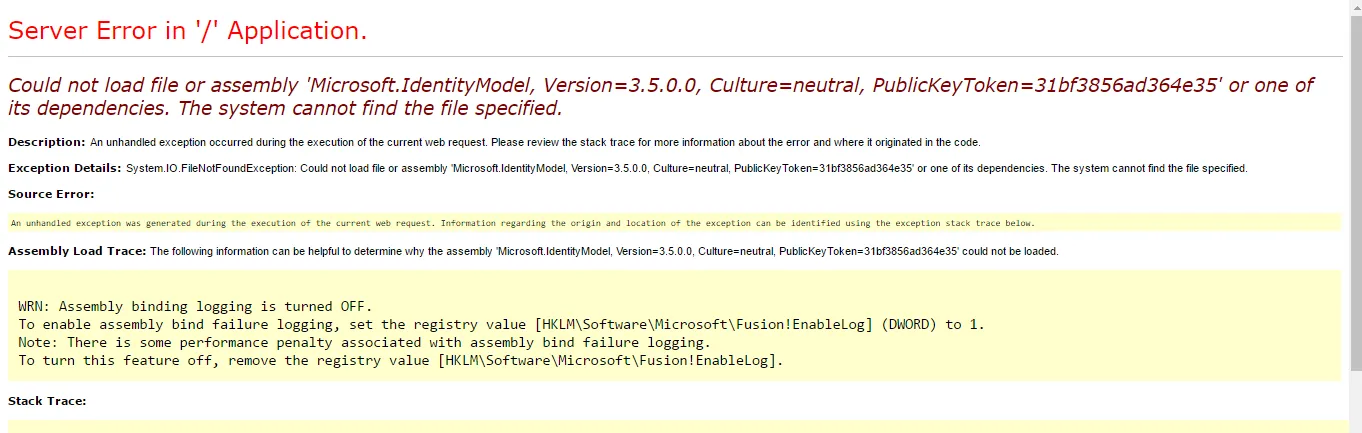Click the "To turn this feature off" line

pos(401,361)
